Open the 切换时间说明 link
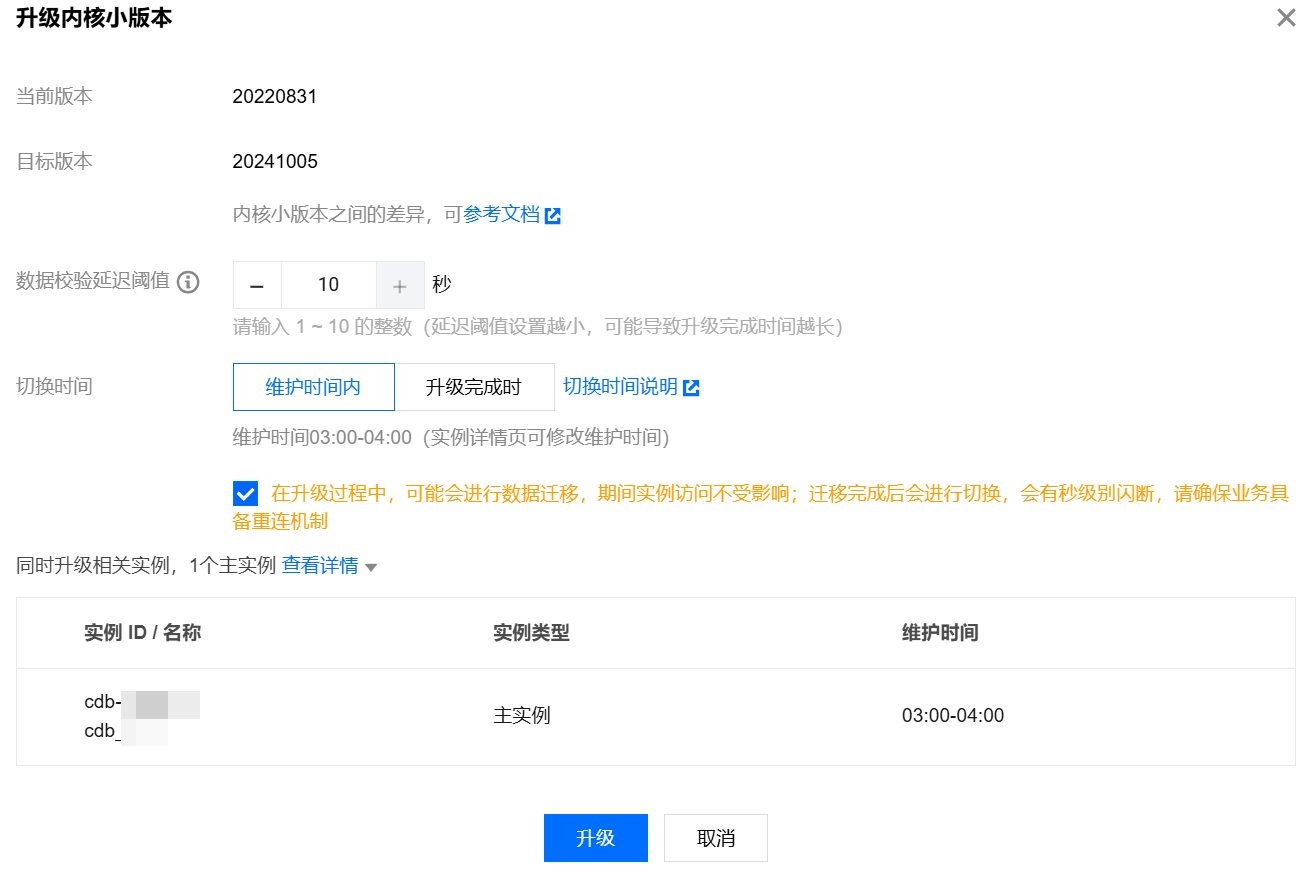 (x=620, y=387)
